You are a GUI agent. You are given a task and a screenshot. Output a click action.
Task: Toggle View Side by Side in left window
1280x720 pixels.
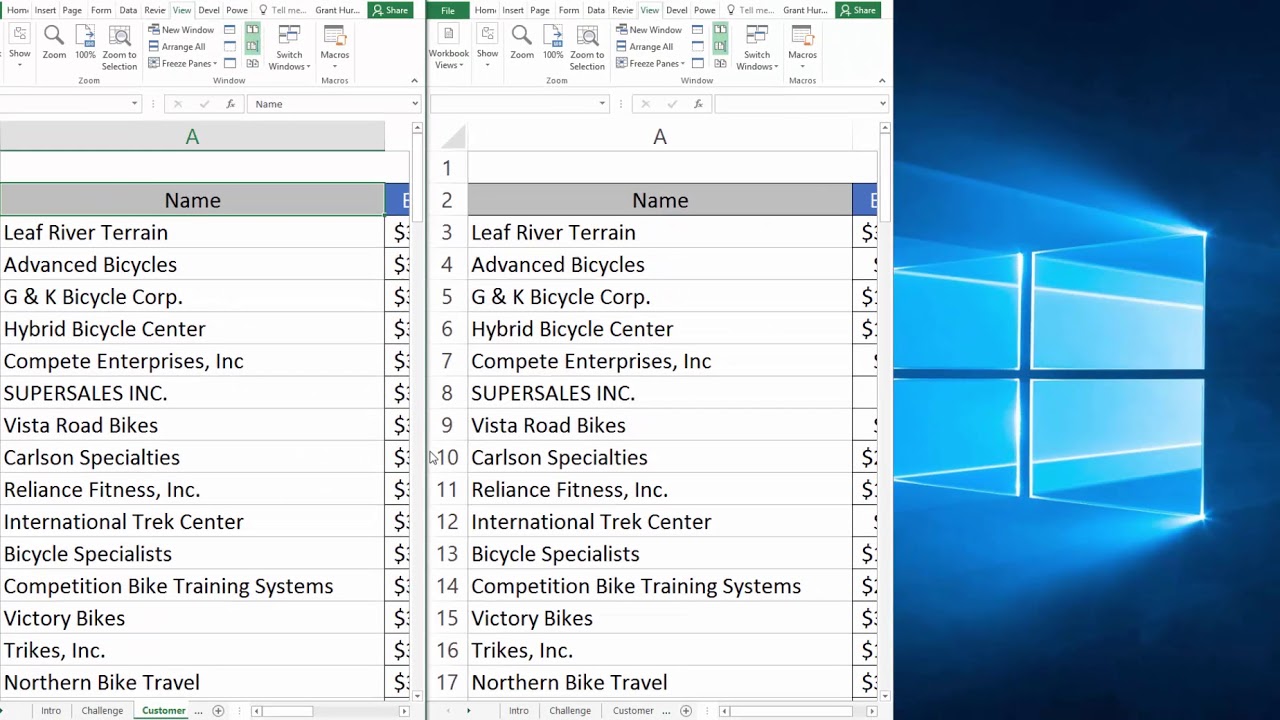pyautogui.click(x=252, y=30)
